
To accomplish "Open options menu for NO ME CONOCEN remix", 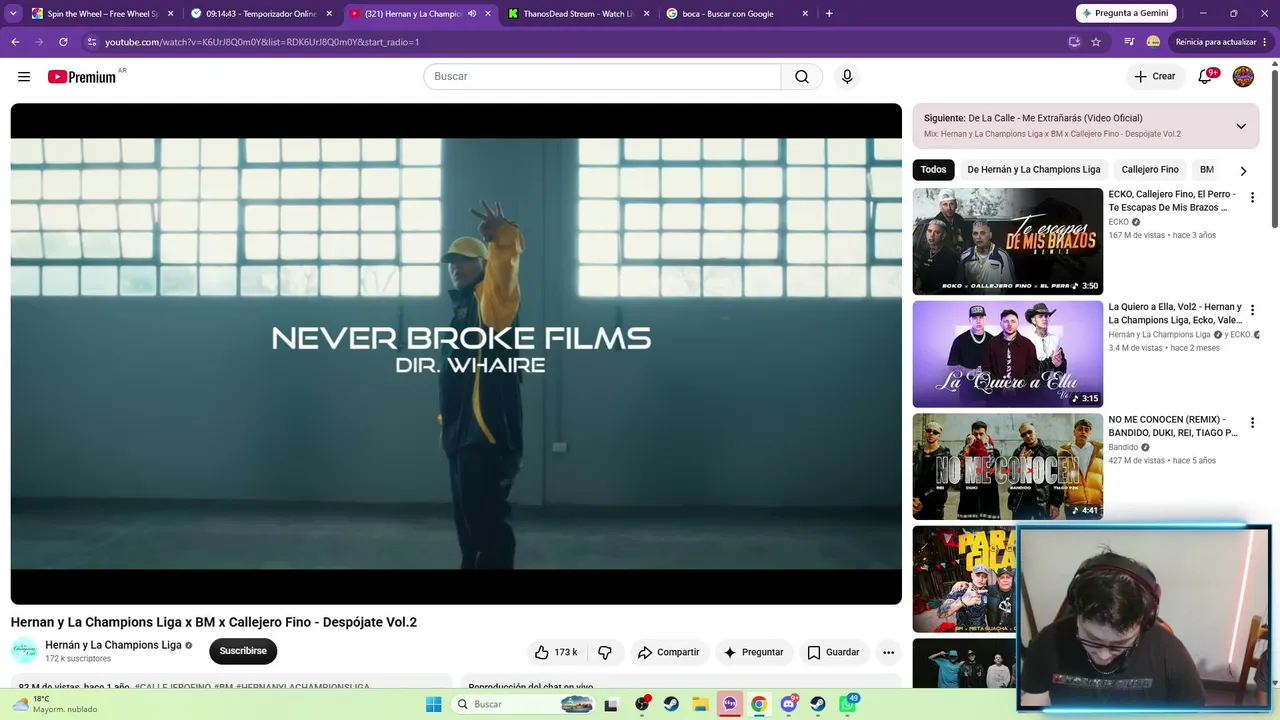I will pos(1252,423).
